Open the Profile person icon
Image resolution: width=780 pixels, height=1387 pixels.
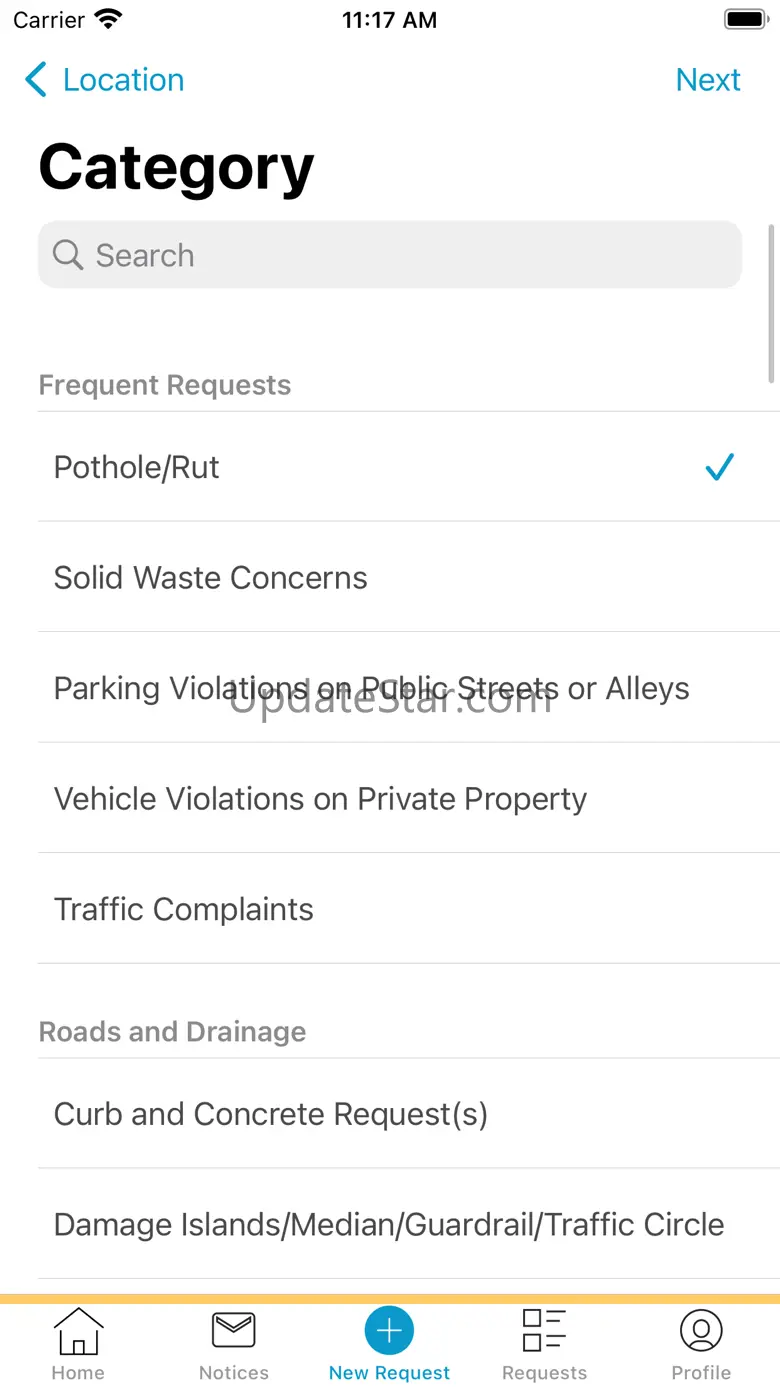coord(701,1331)
